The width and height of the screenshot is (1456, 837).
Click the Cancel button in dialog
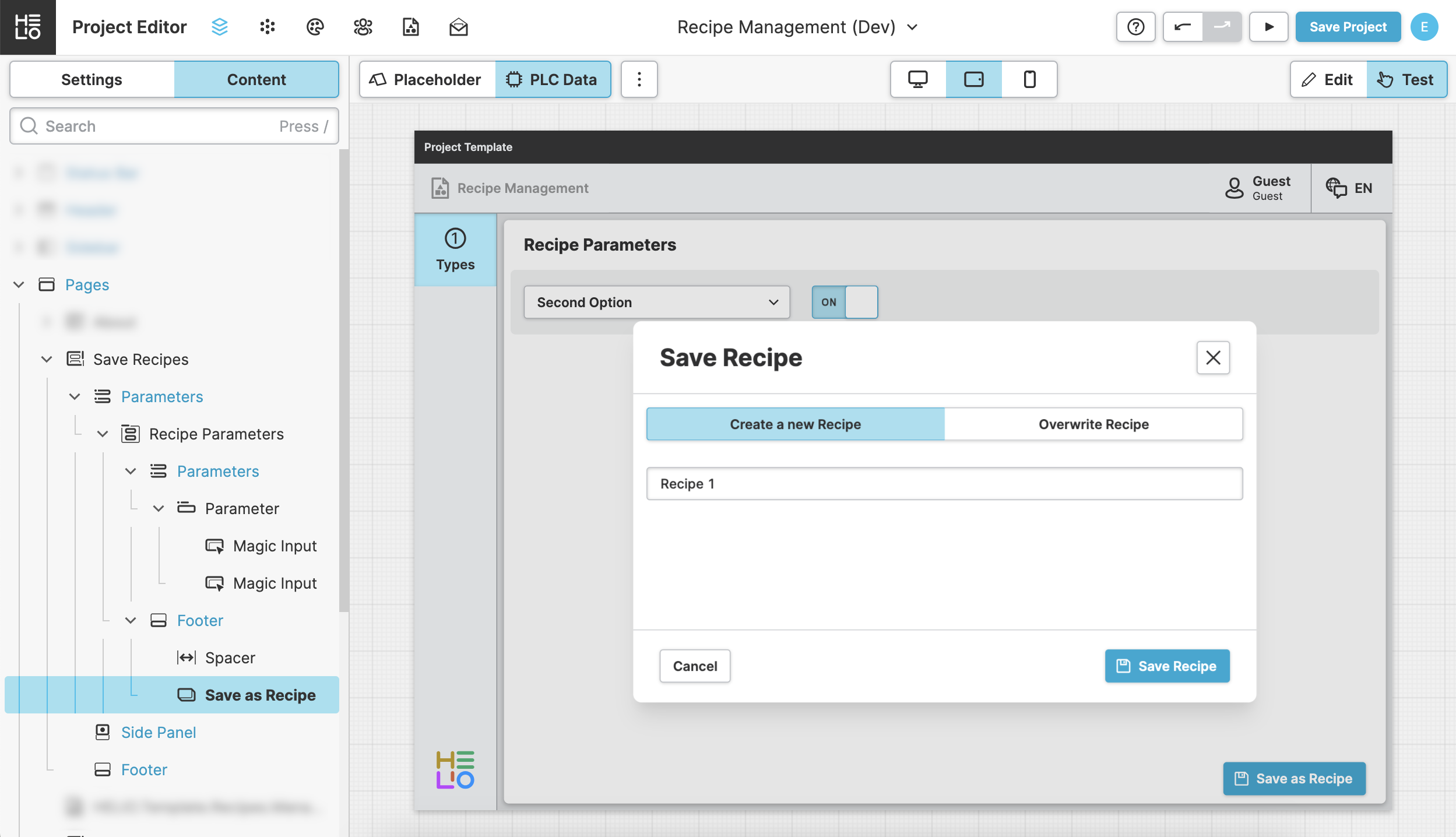coord(695,666)
